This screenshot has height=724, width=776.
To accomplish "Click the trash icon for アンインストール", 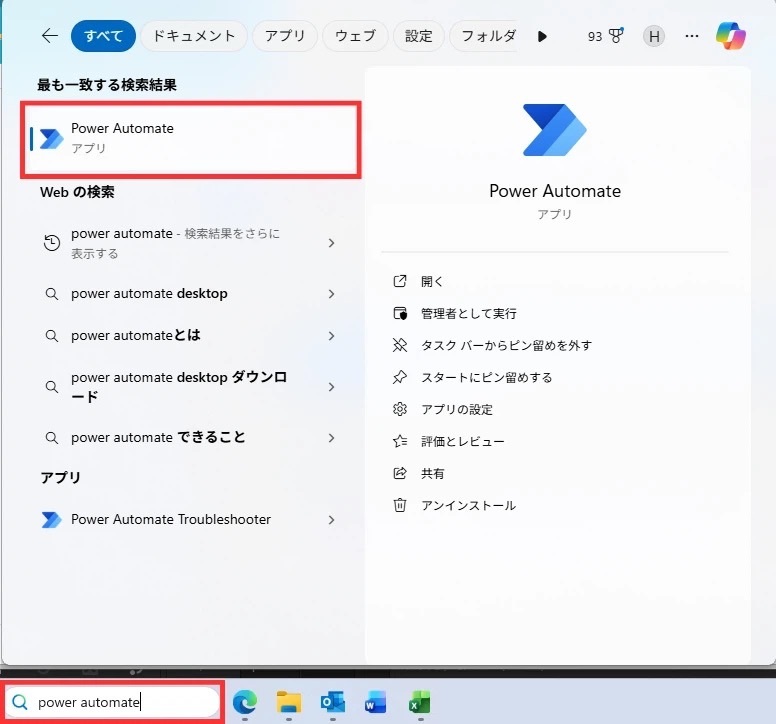I will (x=400, y=505).
